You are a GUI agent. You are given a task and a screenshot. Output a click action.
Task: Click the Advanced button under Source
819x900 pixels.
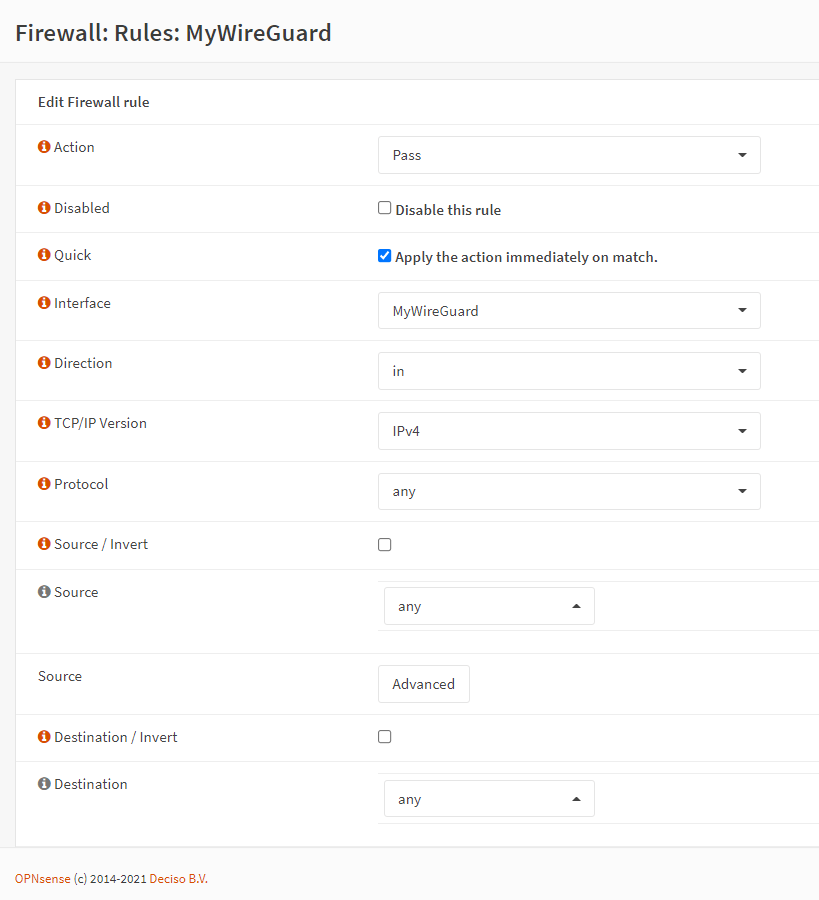(x=423, y=684)
